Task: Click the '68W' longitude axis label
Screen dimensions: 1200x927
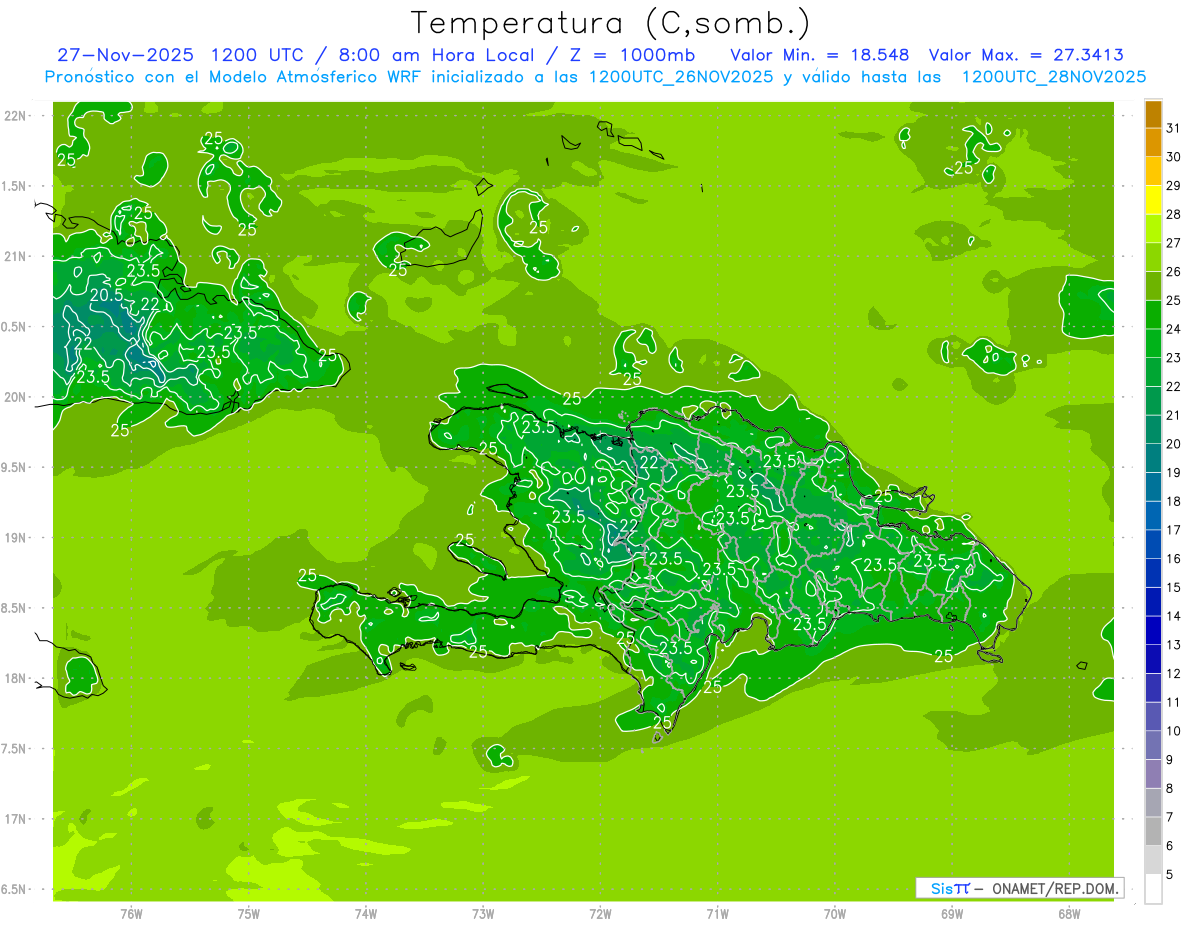Action: tap(1069, 913)
